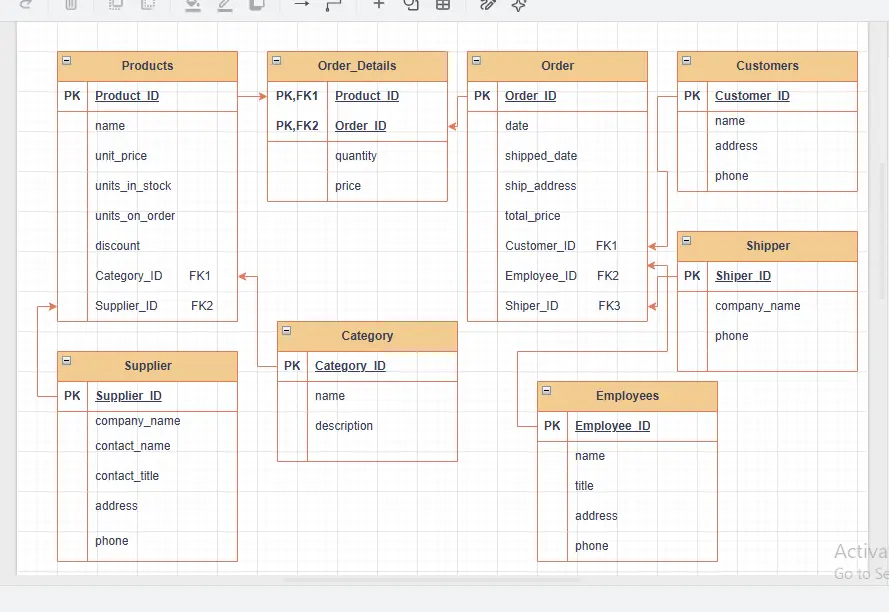This screenshot has height=612, width=889.
Task: Select title field in Employees
Action: click(584, 486)
